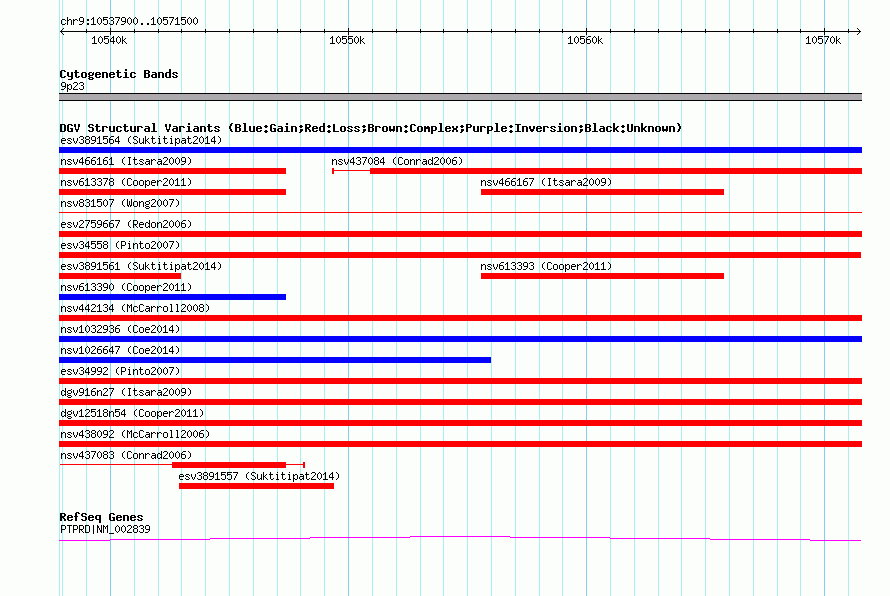Click the blue bar under nsv613390
The height and width of the screenshot is (596, 890).
tap(173, 297)
